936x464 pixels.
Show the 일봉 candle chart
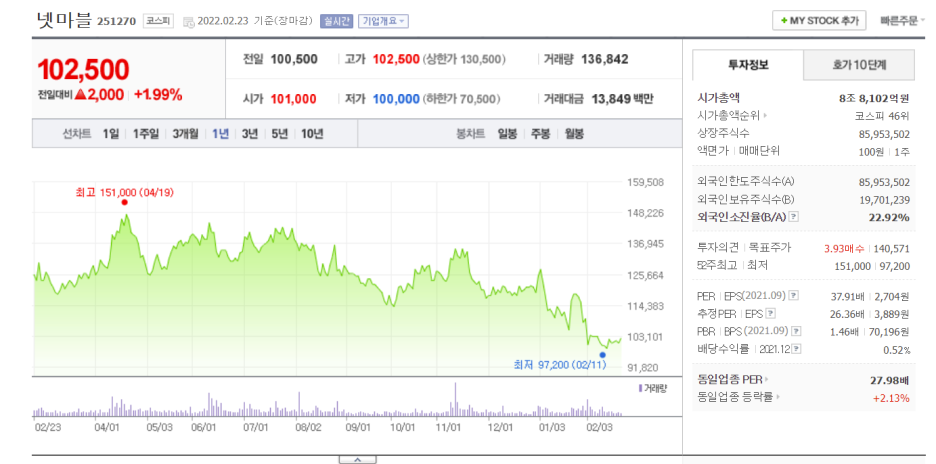(x=507, y=134)
